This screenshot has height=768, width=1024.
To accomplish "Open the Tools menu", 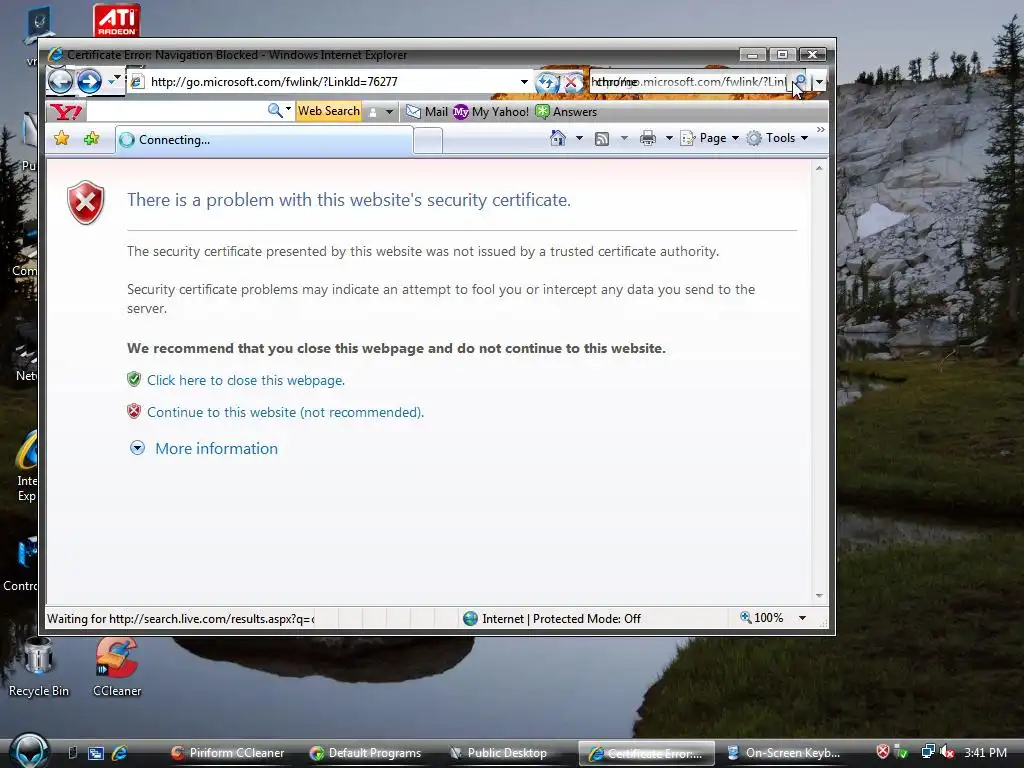I will (x=777, y=138).
